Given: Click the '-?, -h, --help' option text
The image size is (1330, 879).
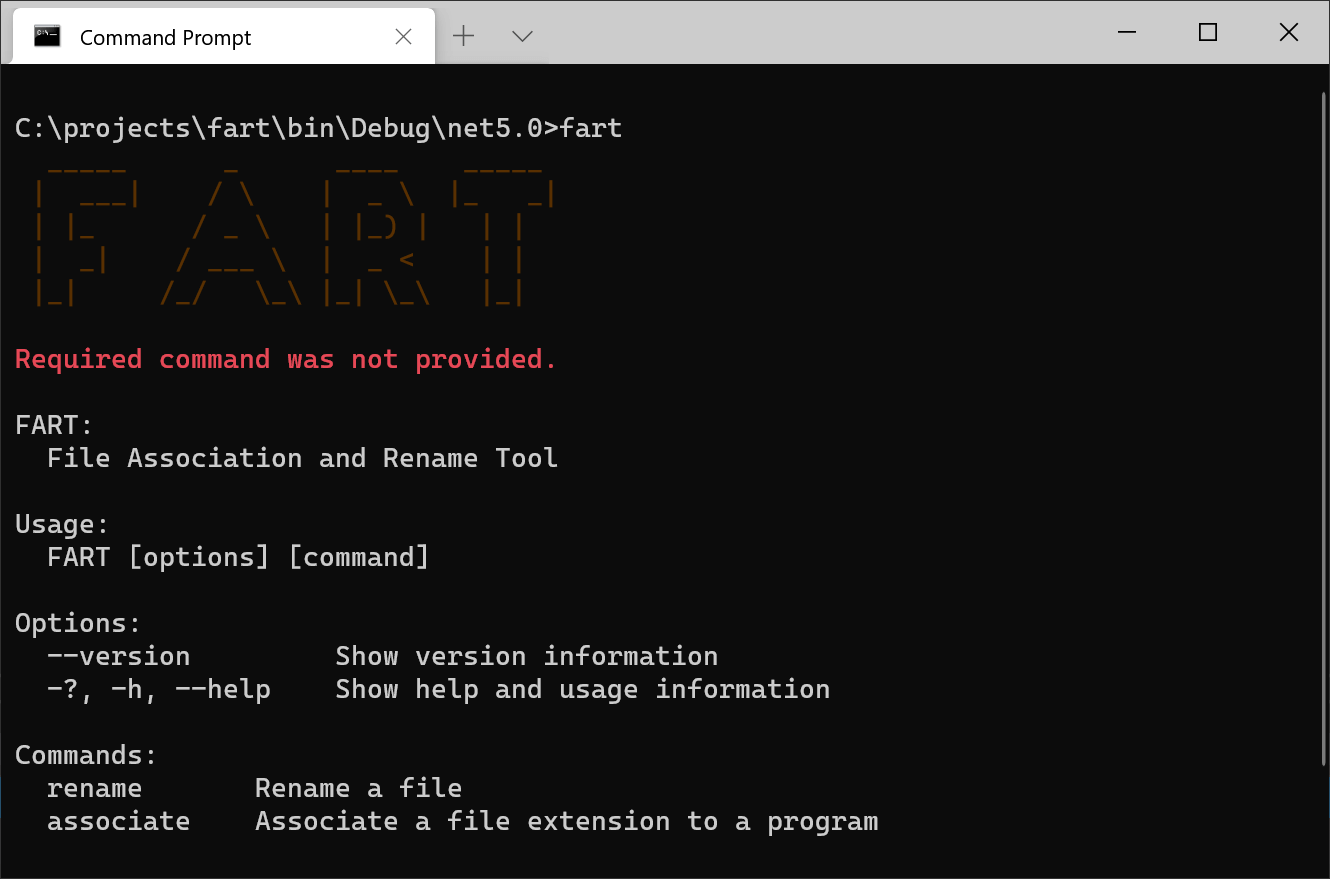Looking at the screenshot, I should point(158,689).
